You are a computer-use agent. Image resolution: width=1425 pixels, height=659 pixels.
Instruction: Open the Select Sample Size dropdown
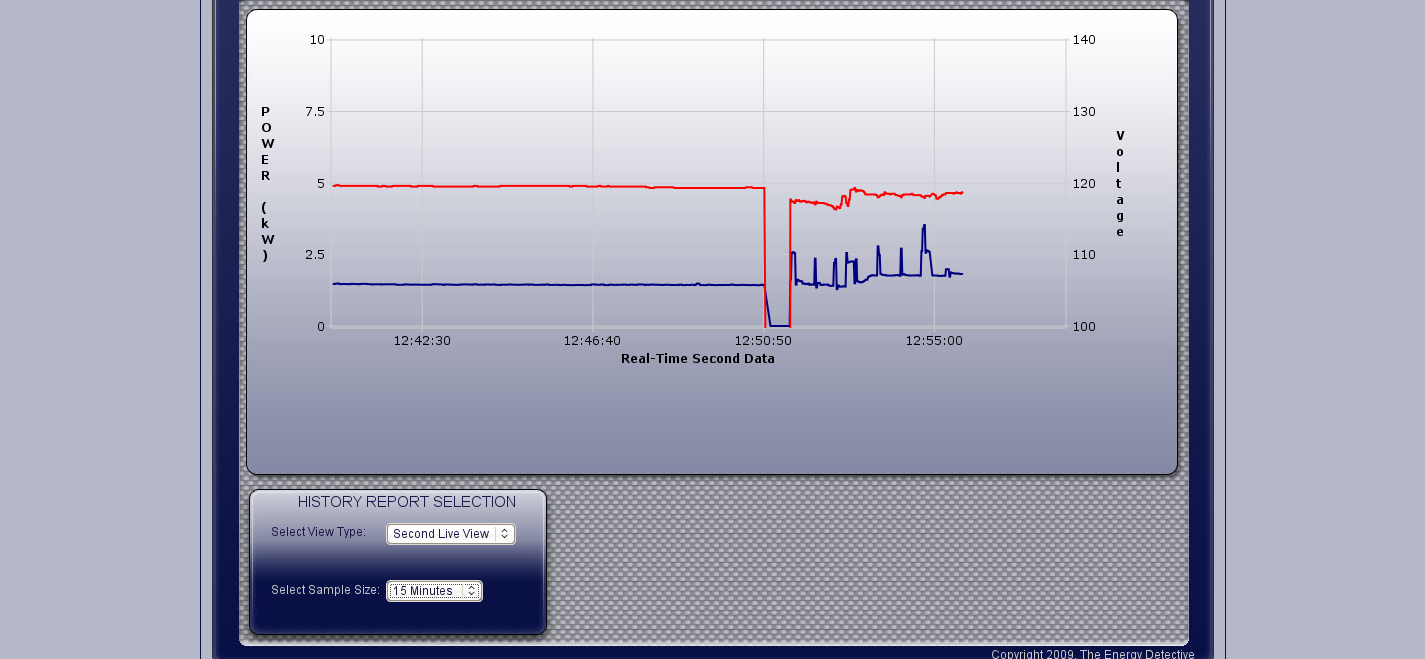click(434, 591)
